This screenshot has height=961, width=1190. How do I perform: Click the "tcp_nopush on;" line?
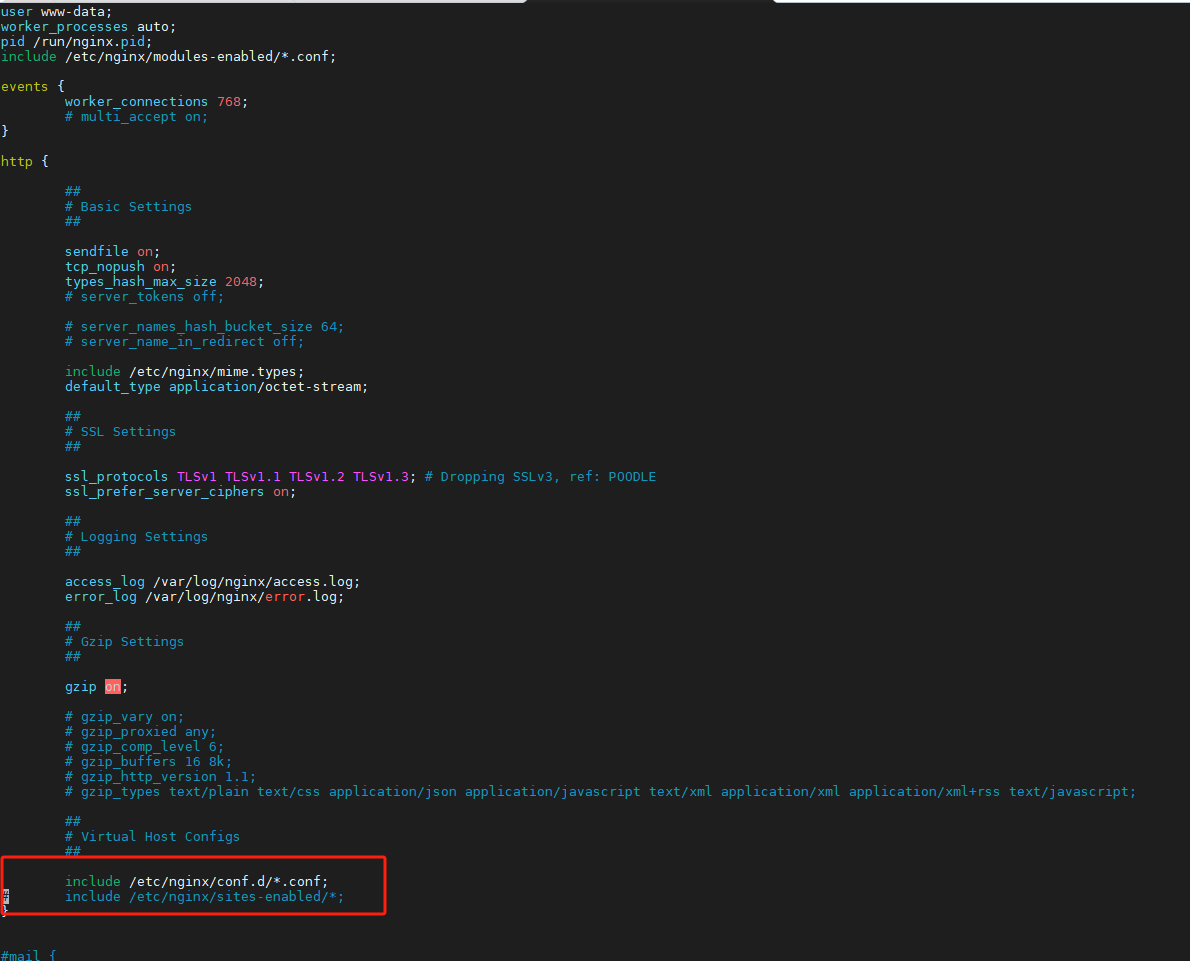[x=120, y=267]
